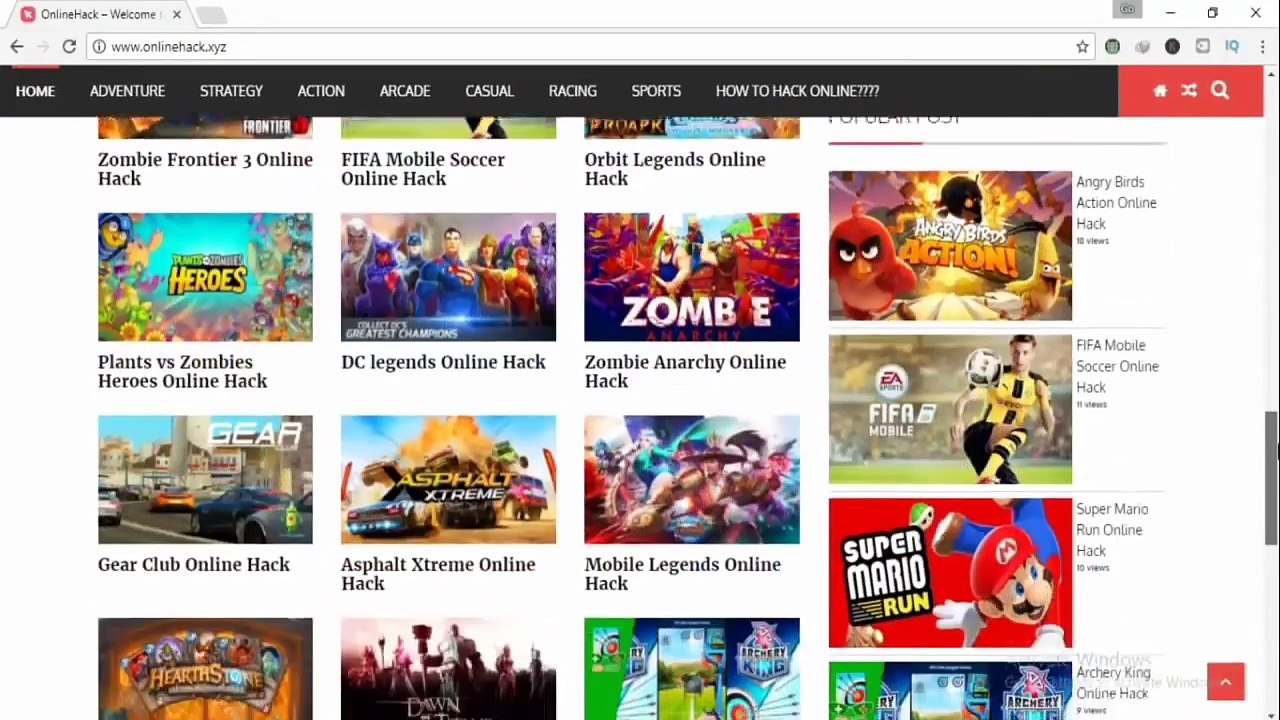
Task: Click the Asphalt Xtreme thumbnail image
Action: (448, 480)
